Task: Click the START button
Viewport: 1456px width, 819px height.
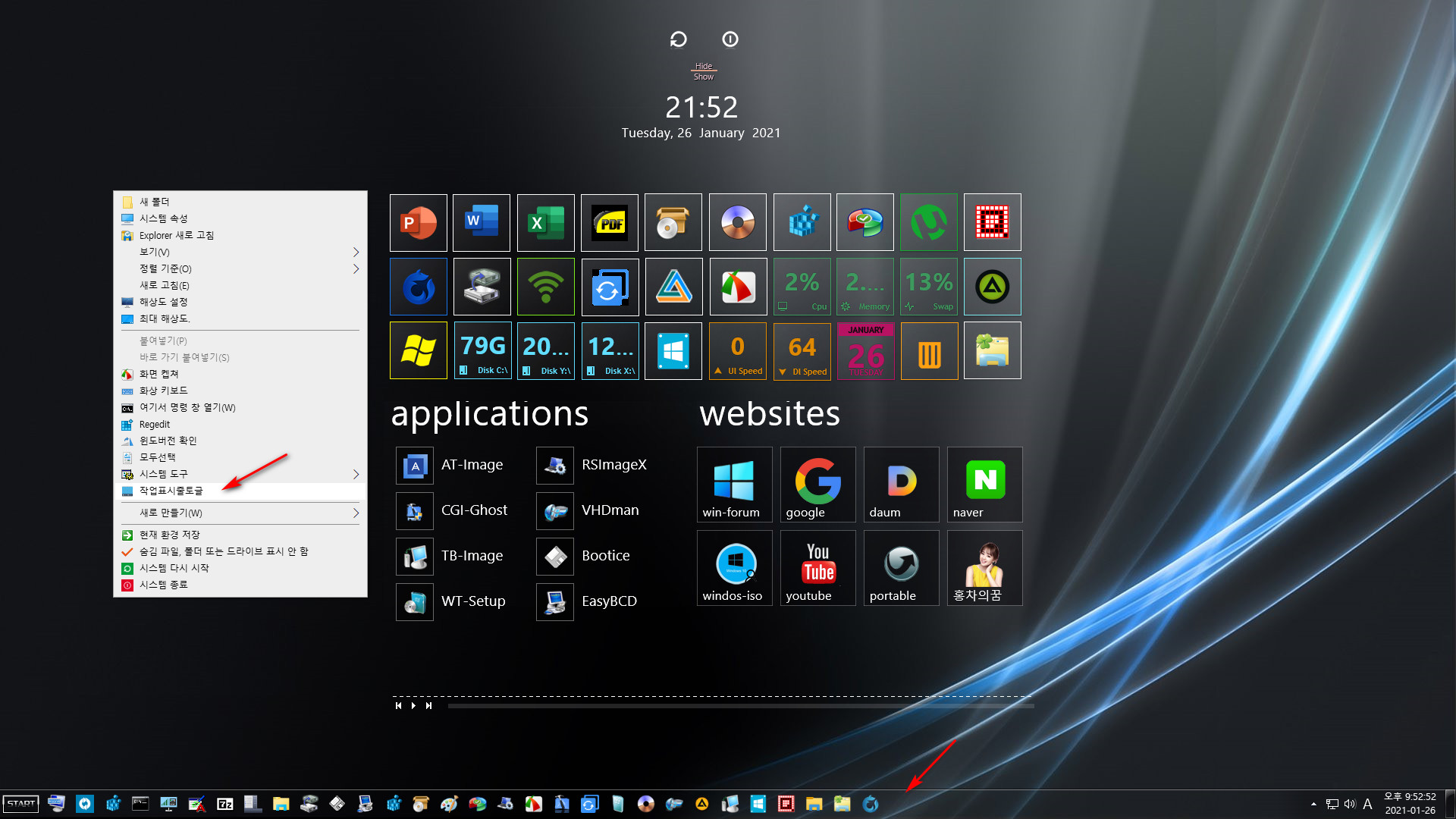Action: 21,804
